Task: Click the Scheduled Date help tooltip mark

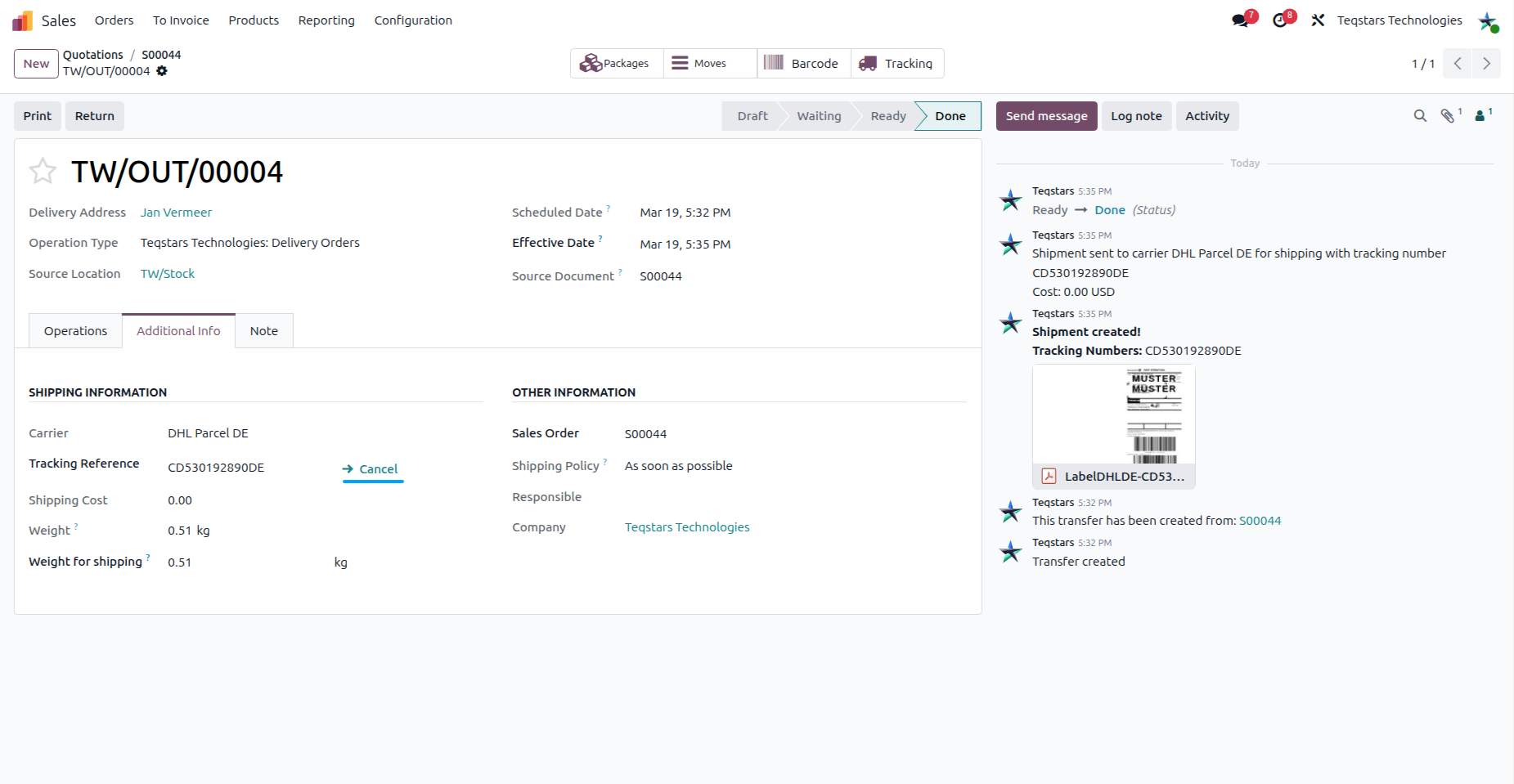Action: [x=609, y=208]
